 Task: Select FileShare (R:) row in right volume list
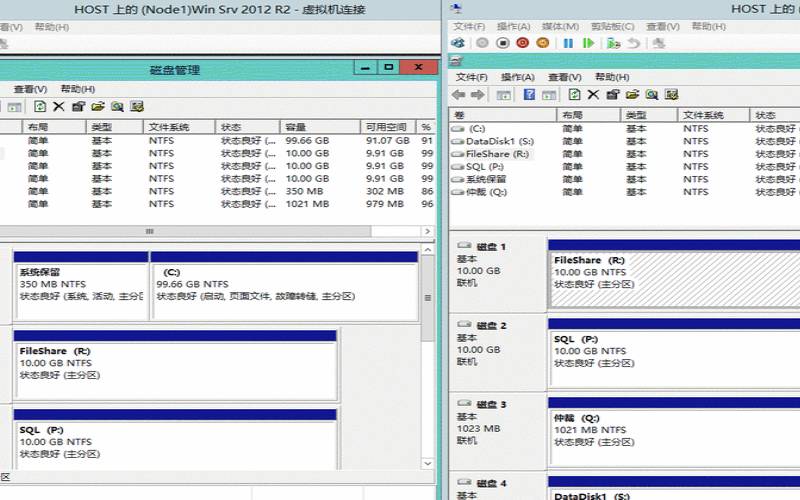[x=624, y=154]
